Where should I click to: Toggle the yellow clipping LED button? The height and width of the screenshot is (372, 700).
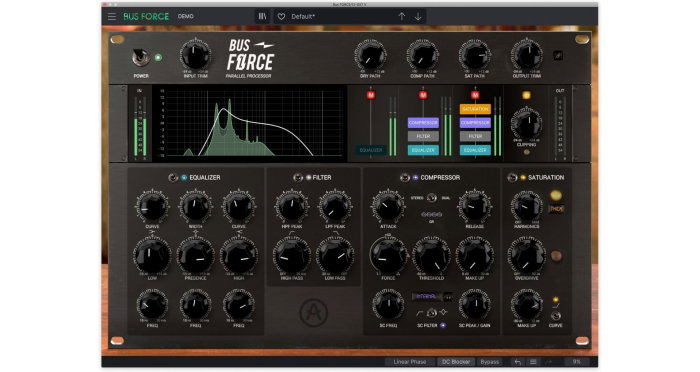pos(526,95)
